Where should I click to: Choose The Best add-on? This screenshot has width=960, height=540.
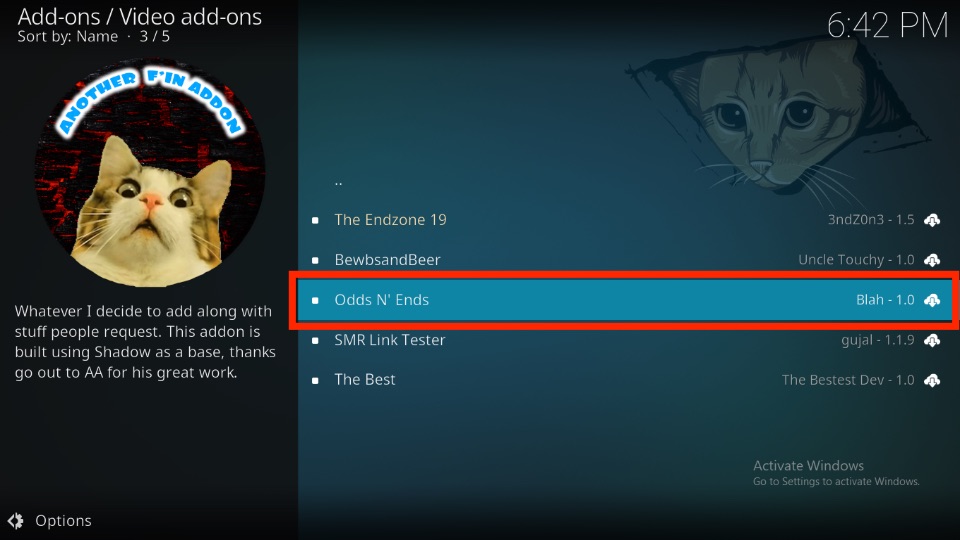tap(626, 380)
